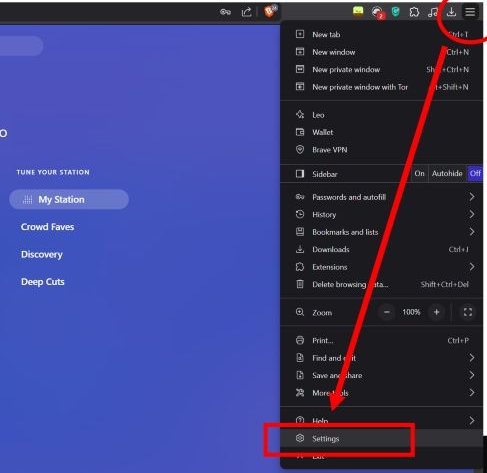Open the Extensions puzzle piece toolbar icon
The image size is (487, 473).
click(x=414, y=12)
